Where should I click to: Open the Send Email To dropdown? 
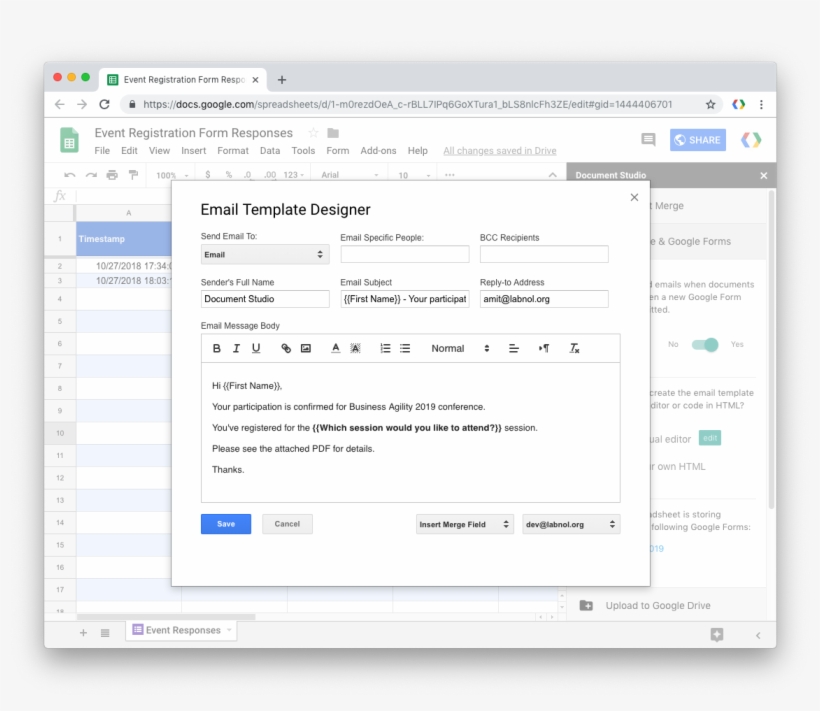(264, 254)
